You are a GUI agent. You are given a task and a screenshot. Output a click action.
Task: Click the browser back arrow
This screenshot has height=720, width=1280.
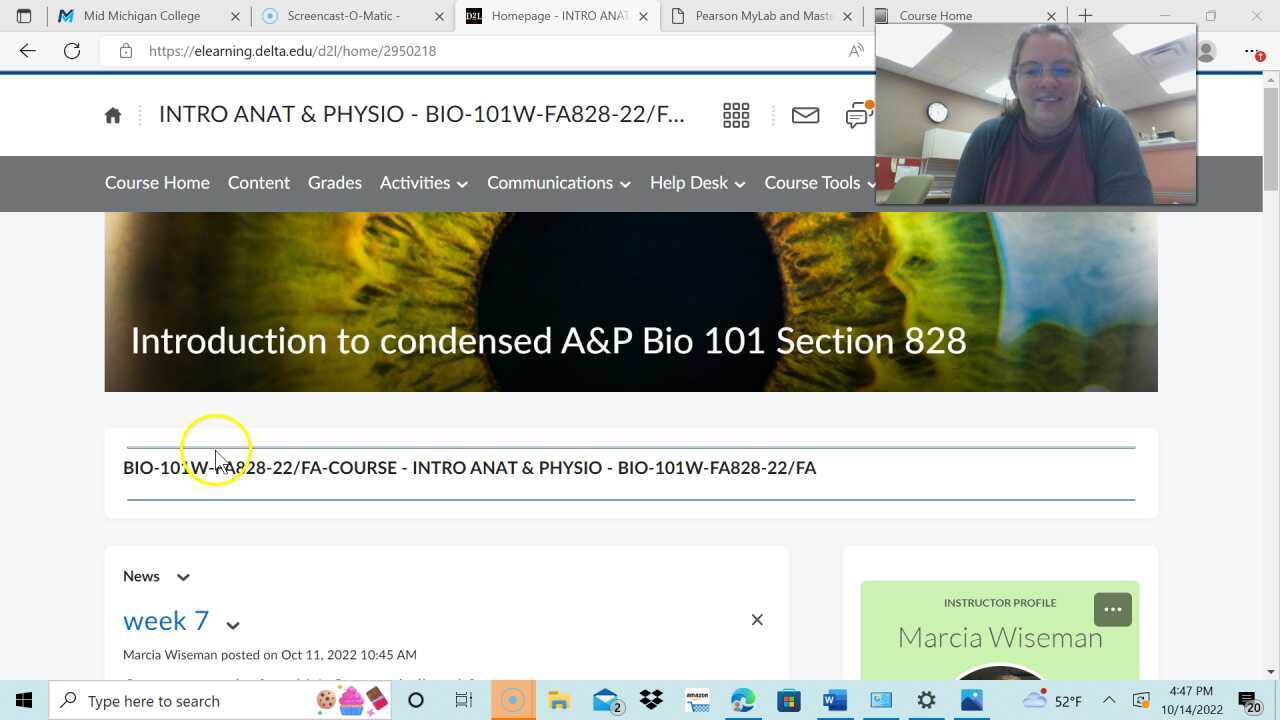(26, 51)
